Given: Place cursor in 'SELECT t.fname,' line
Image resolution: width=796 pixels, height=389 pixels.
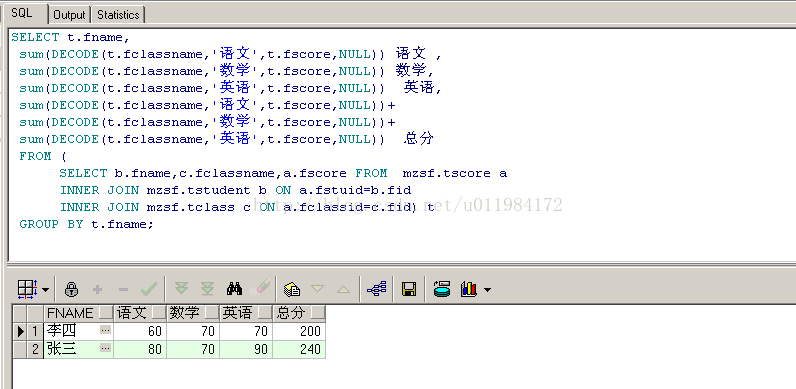Looking at the screenshot, I should tap(71, 37).
